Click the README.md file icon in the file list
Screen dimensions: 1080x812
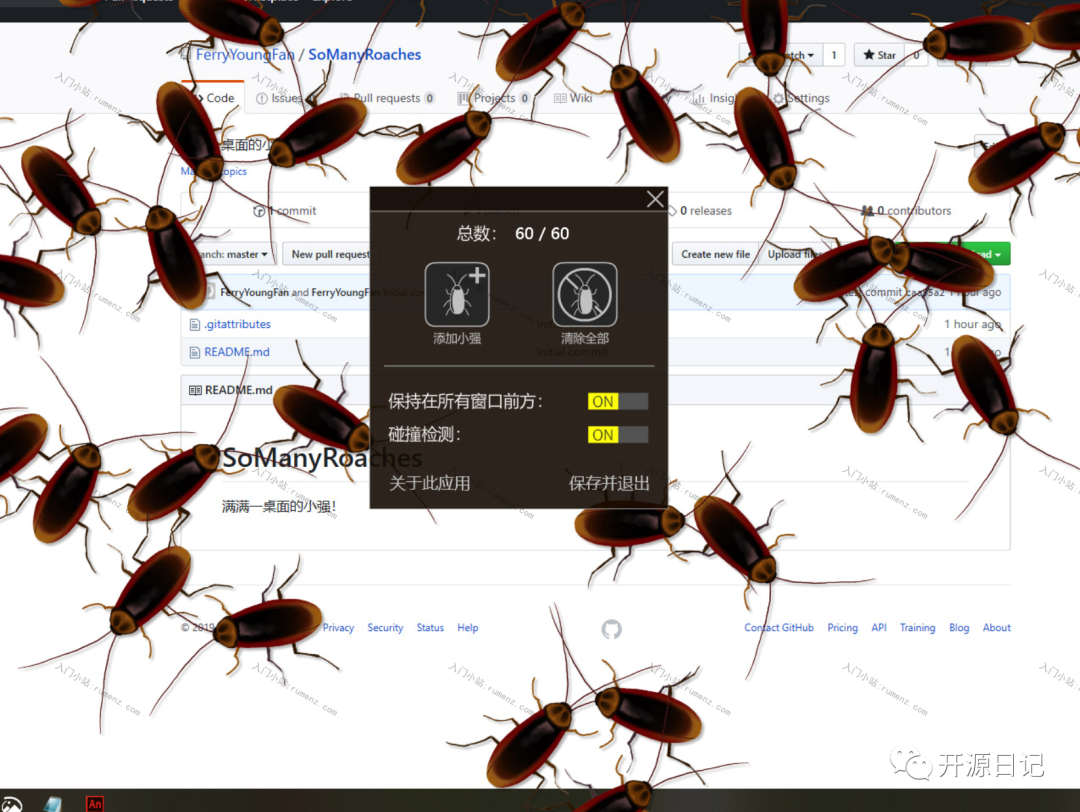[196, 352]
